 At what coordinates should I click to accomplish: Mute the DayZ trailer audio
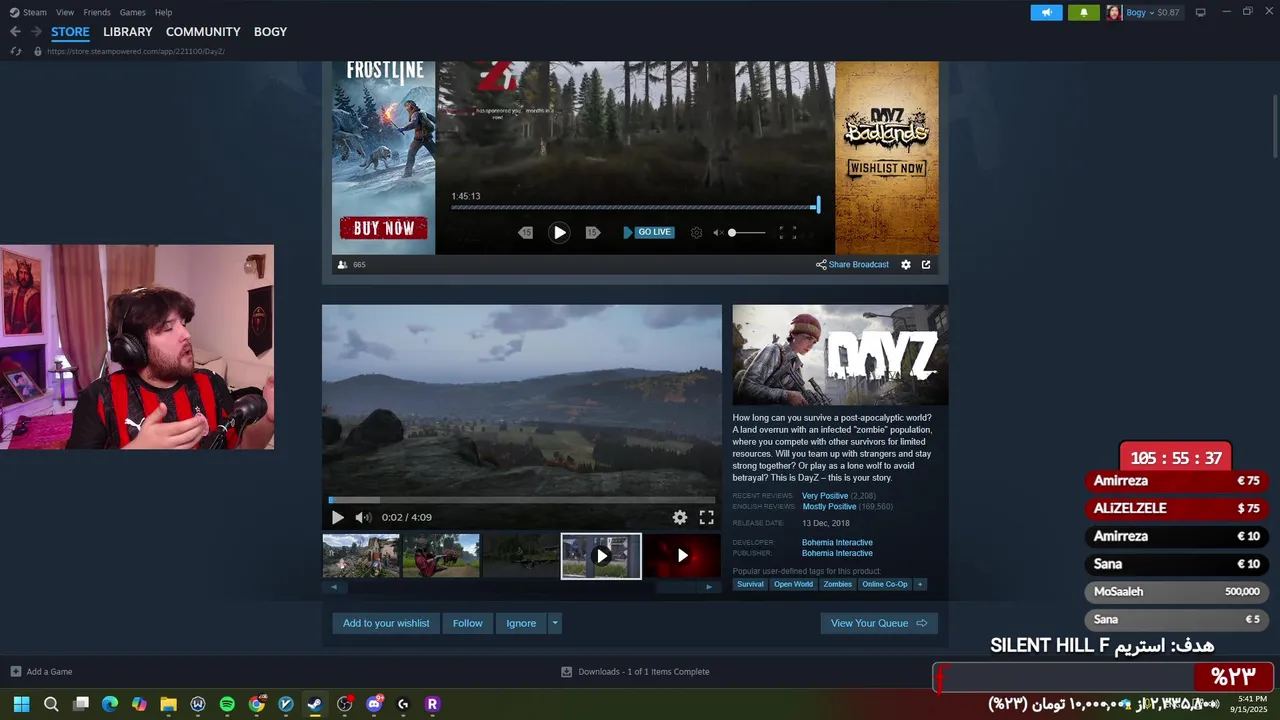tap(363, 517)
